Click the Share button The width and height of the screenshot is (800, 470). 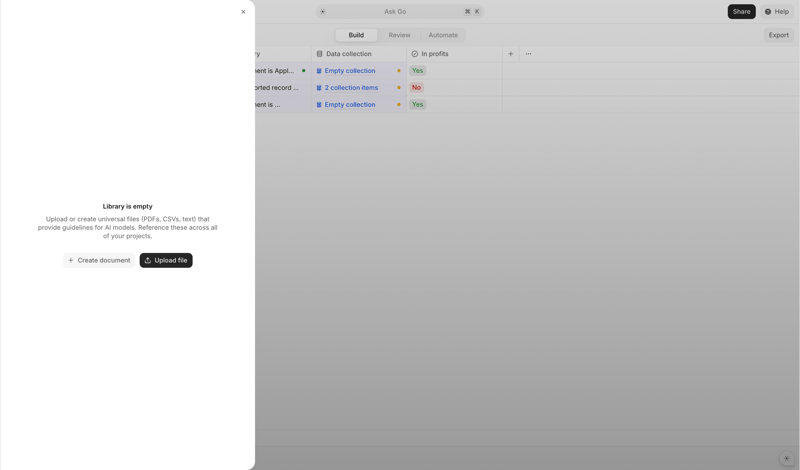(x=741, y=11)
